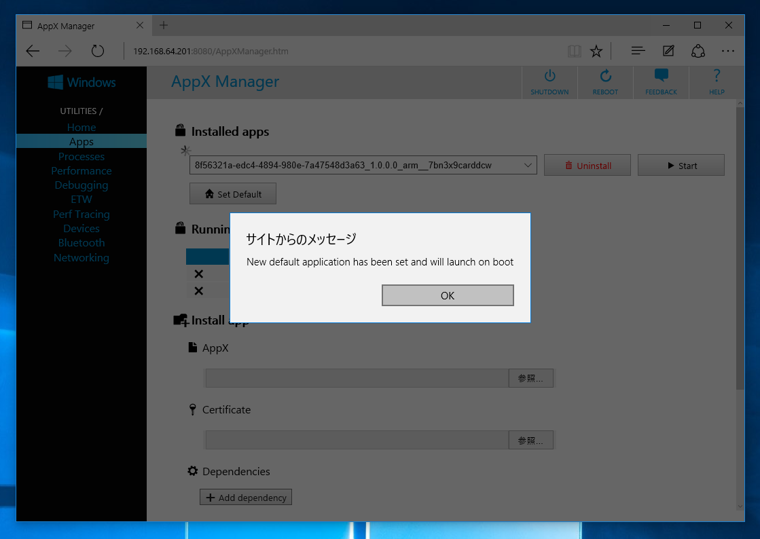Open the browser Hub icon
Image resolution: width=760 pixels, height=539 pixels.
(638, 51)
